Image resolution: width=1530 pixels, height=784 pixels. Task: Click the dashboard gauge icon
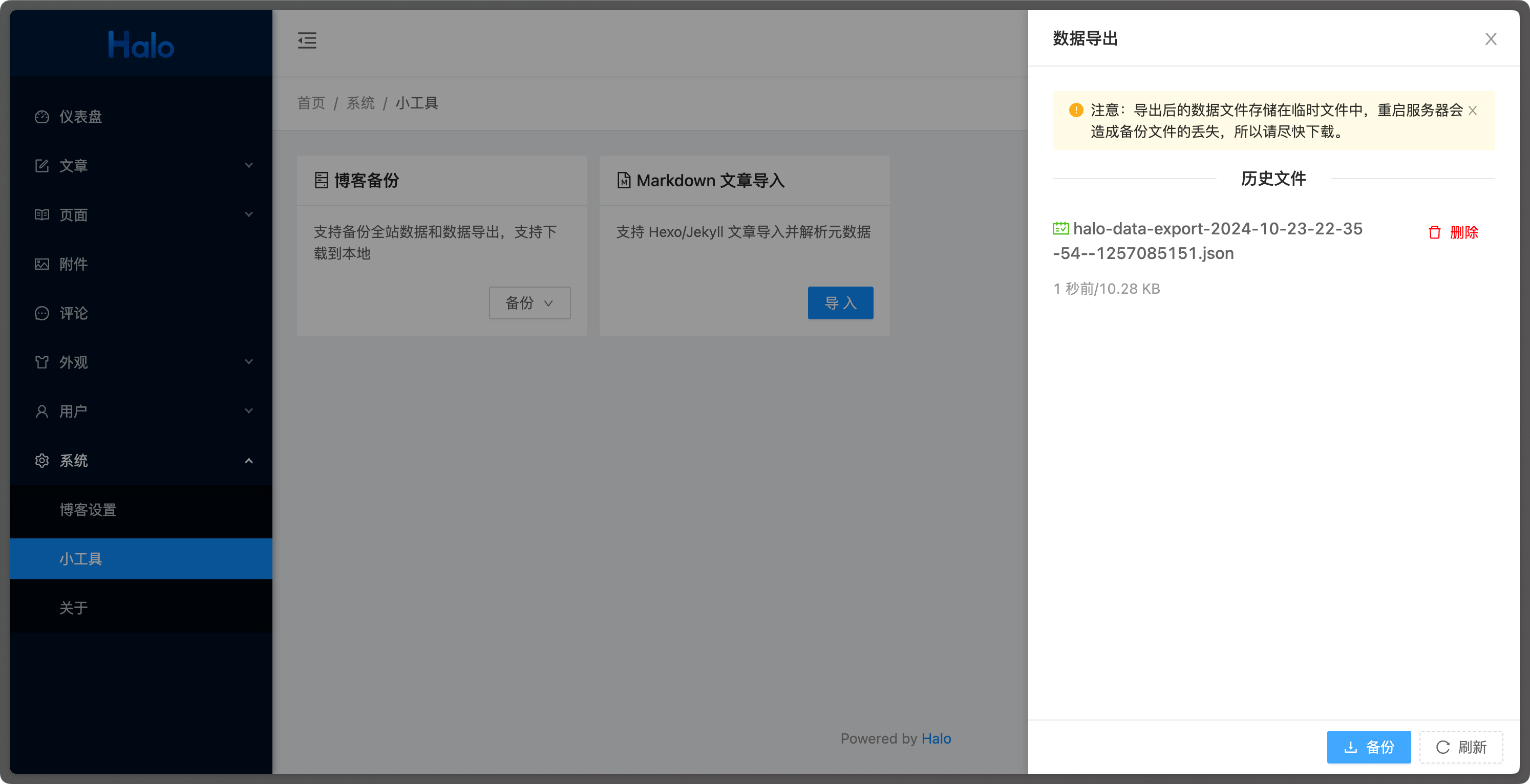point(41,117)
